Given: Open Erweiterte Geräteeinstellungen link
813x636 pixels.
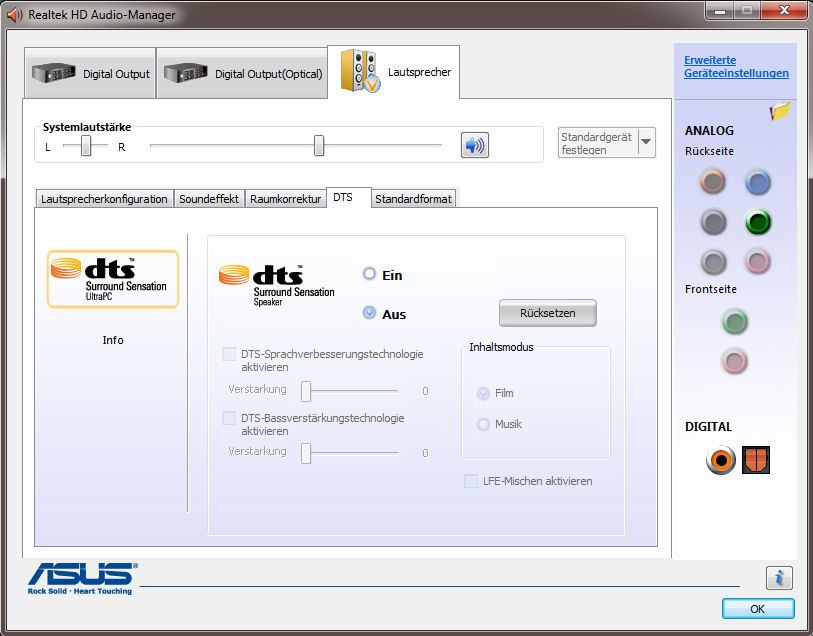Looking at the screenshot, I should coord(736,66).
